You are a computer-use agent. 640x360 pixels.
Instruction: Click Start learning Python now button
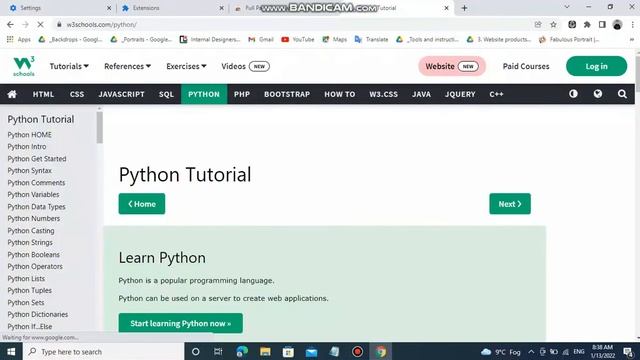[180, 323]
